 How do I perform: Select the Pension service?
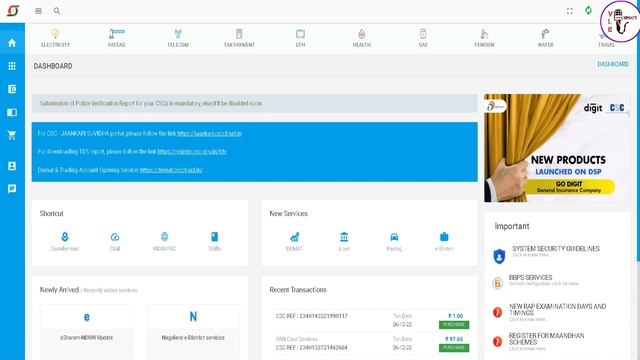(484, 38)
